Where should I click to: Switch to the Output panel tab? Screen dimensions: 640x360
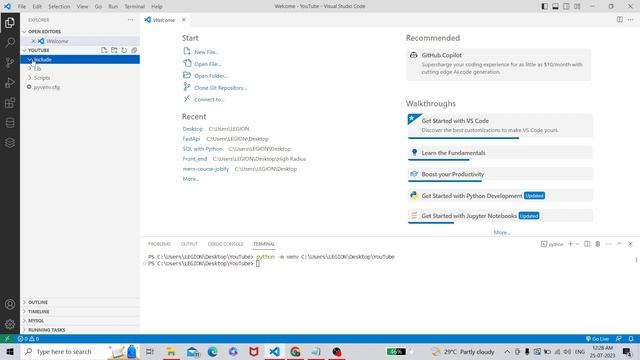(189, 244)
